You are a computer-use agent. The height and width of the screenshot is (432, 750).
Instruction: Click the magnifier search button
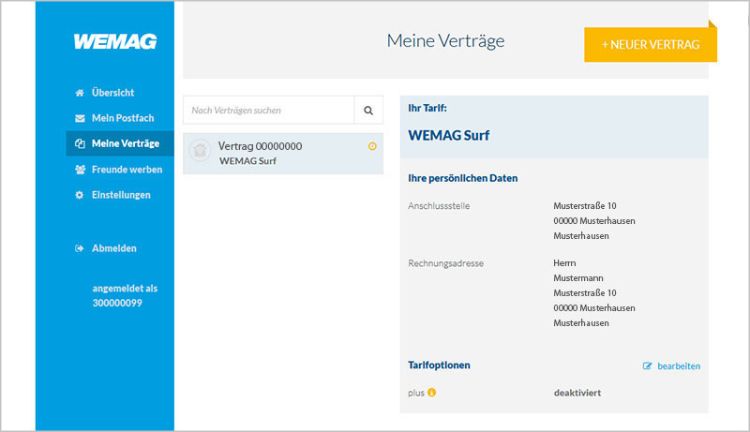click(x=368, y=111)
